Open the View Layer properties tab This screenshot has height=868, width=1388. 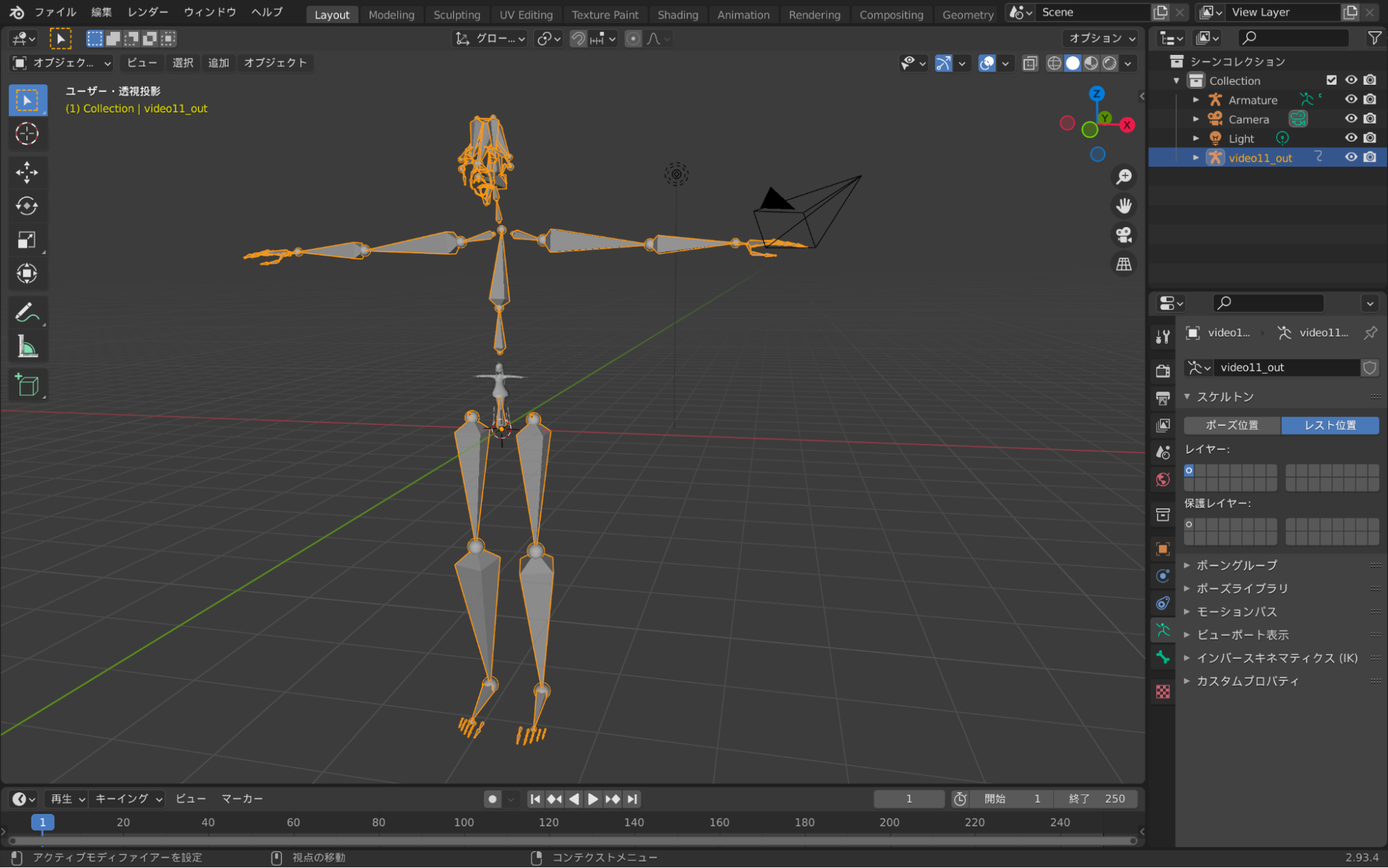(1163, 425)
